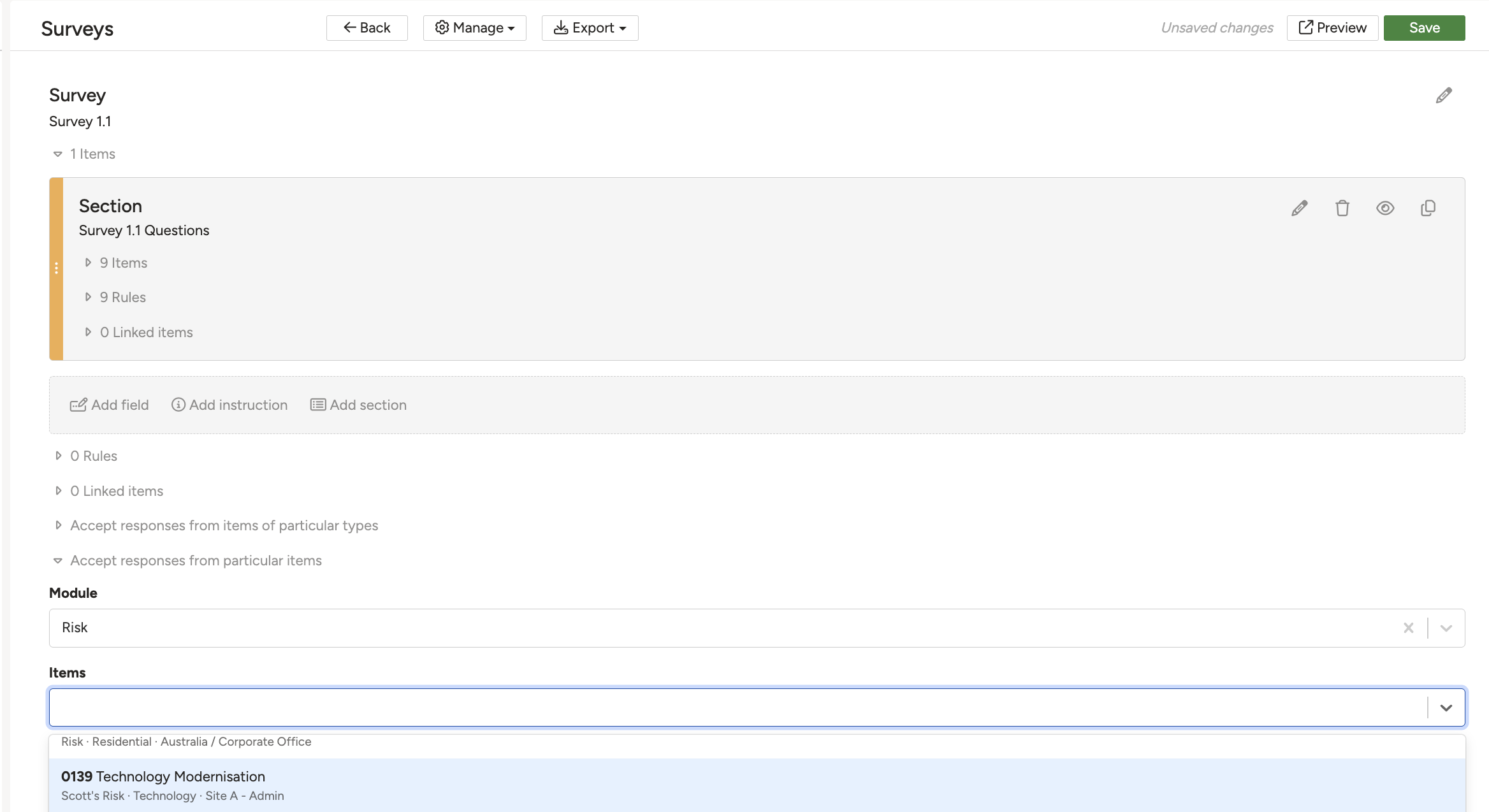Expand Accept responses from items of particular types
This screenshot has height=812, width=1489.
216,526
